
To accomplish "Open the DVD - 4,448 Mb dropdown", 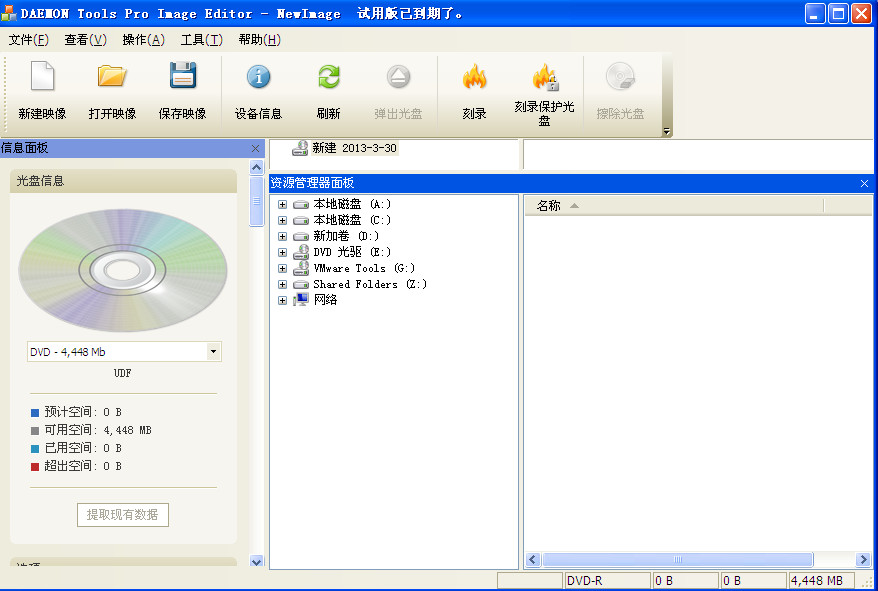I will [213, 352].
